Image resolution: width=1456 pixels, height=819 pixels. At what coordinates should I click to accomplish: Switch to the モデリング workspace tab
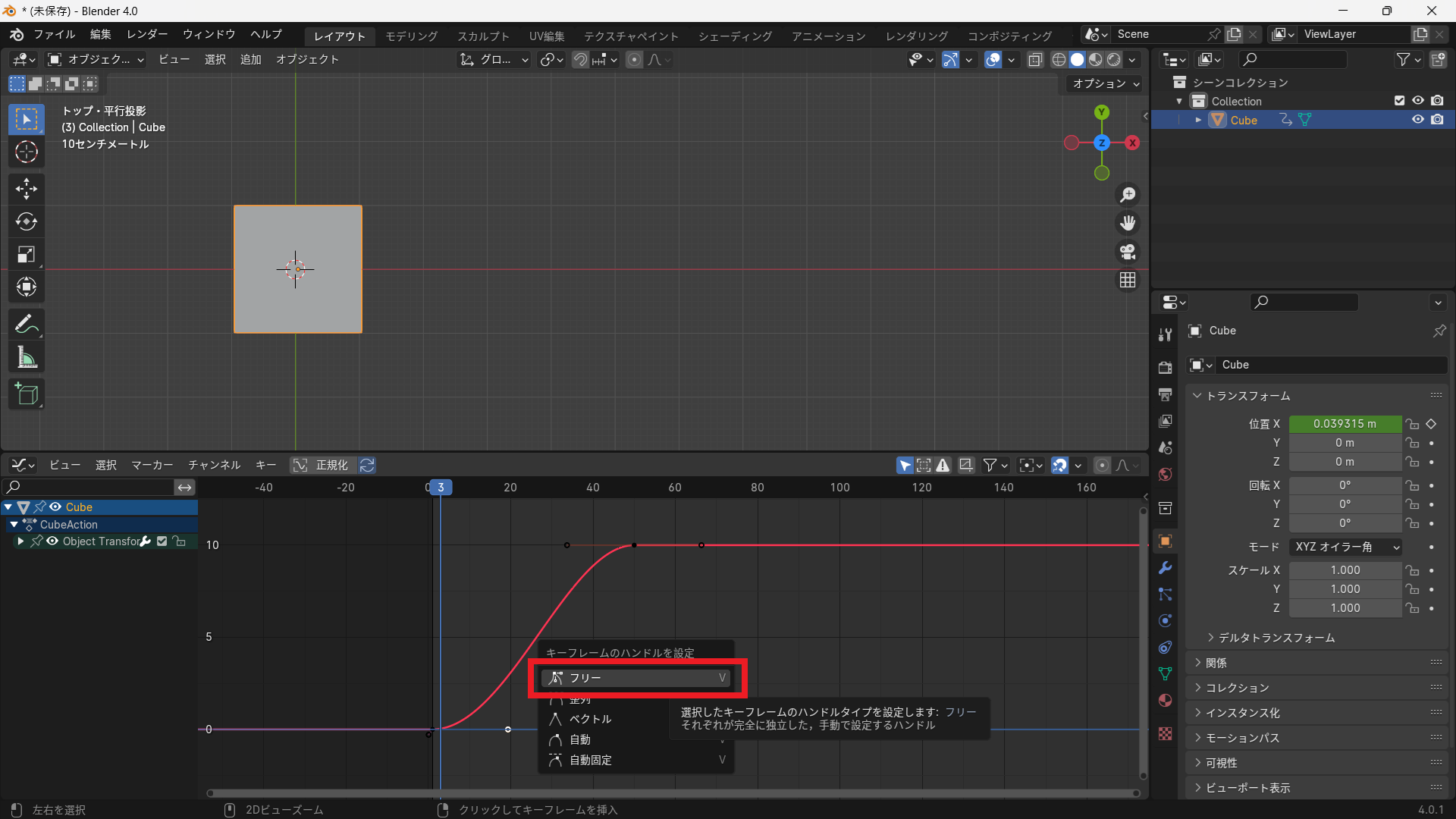pos(411,36)
